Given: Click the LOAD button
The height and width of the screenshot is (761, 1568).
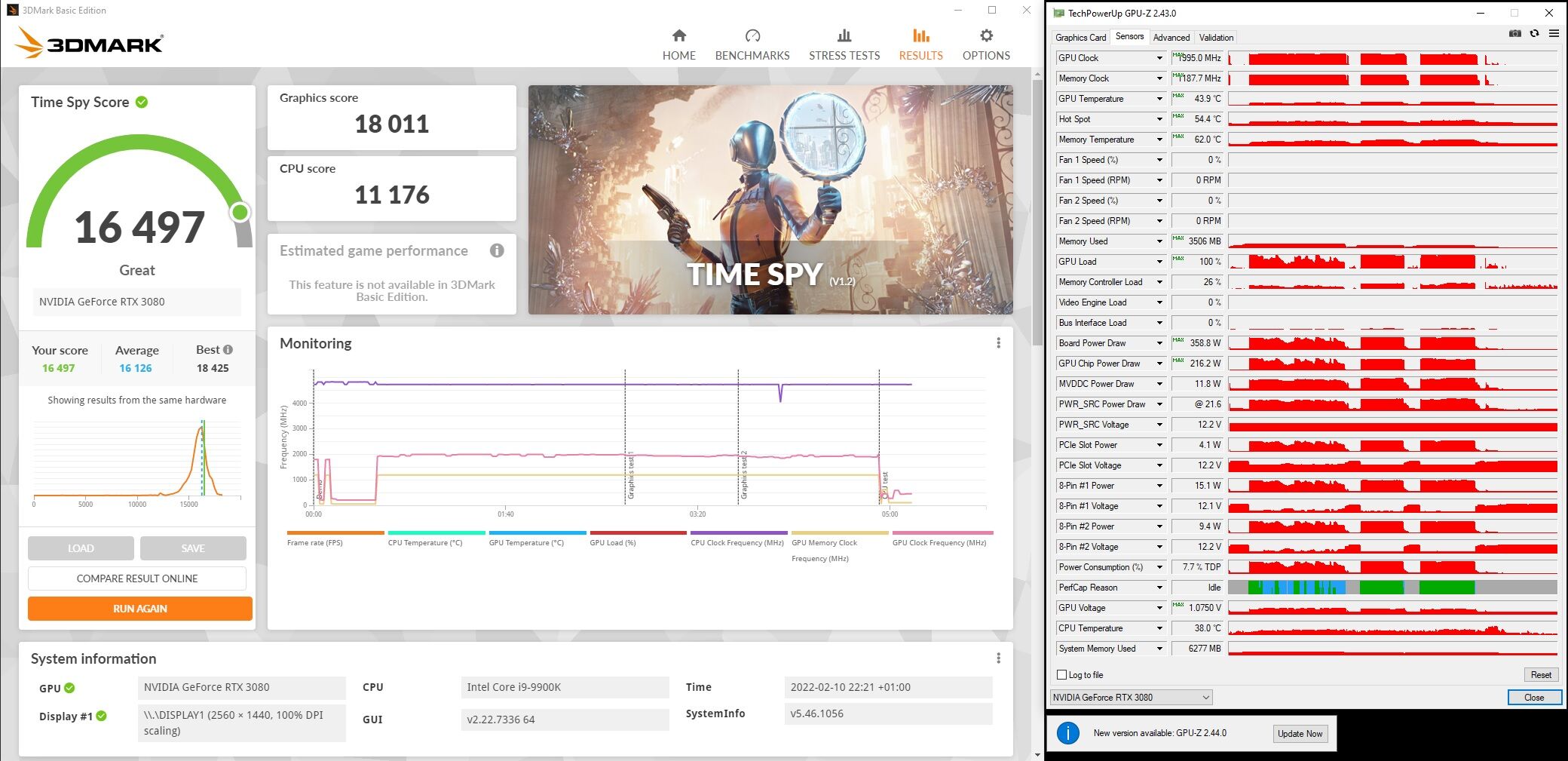Looking at the screenshot, I should [x=81, y=548].
